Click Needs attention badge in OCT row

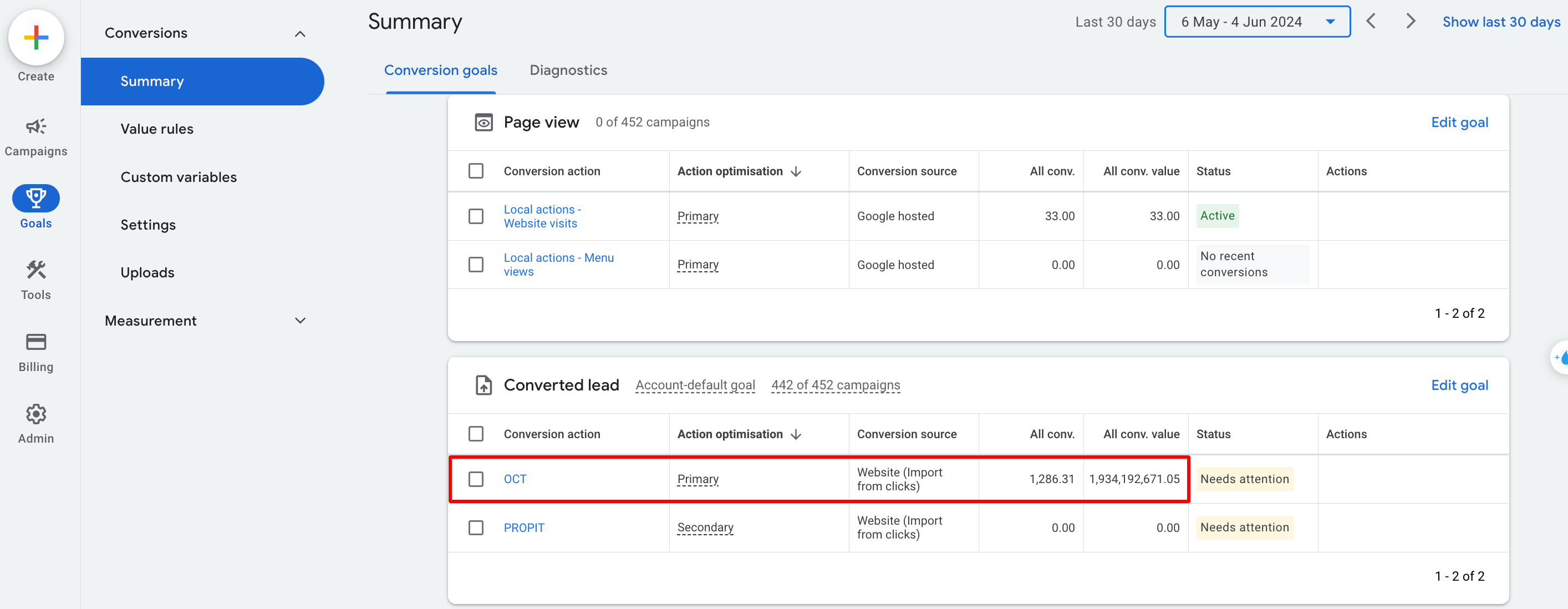[1244, 479]
